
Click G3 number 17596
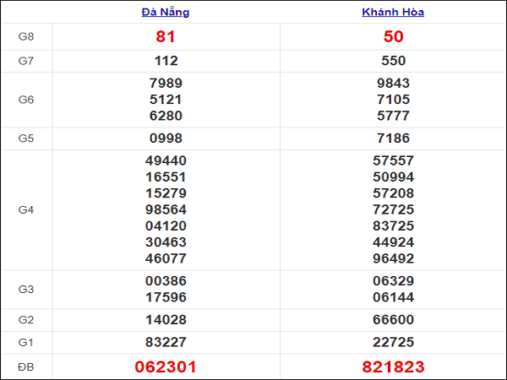tap(166, 297)
